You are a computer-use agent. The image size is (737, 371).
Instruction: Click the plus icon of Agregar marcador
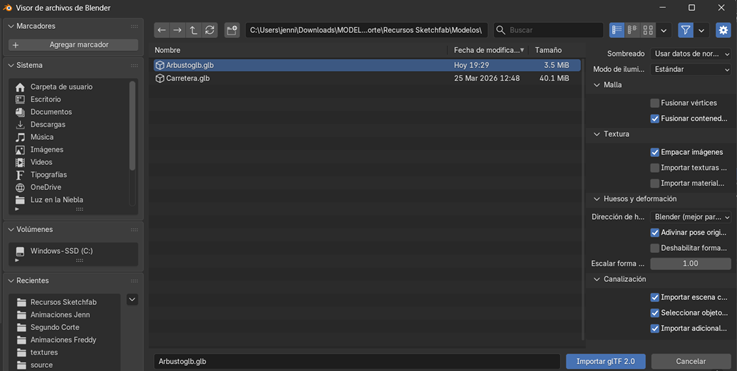coord(16,45)
